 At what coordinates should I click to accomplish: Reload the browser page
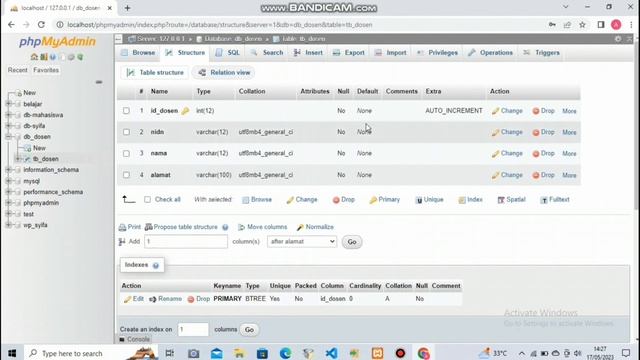point(41,24)
